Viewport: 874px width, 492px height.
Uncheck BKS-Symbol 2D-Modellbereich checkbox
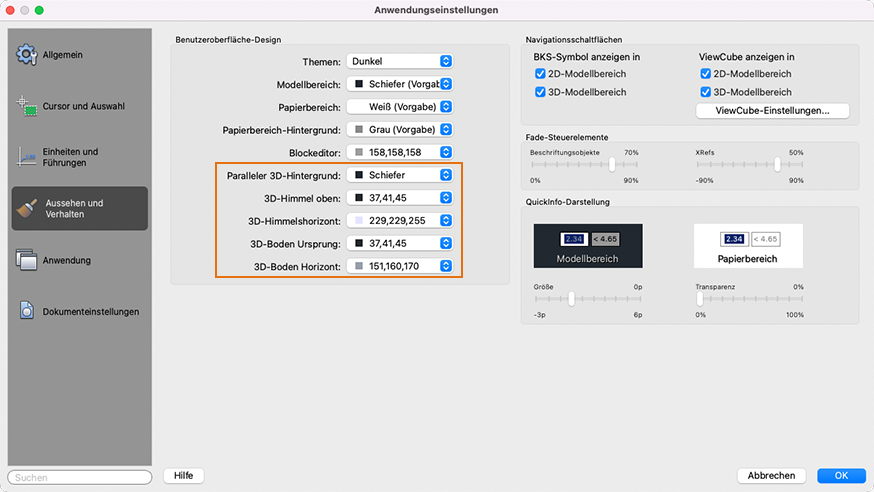pyautogui.click(x=540, y=74)
